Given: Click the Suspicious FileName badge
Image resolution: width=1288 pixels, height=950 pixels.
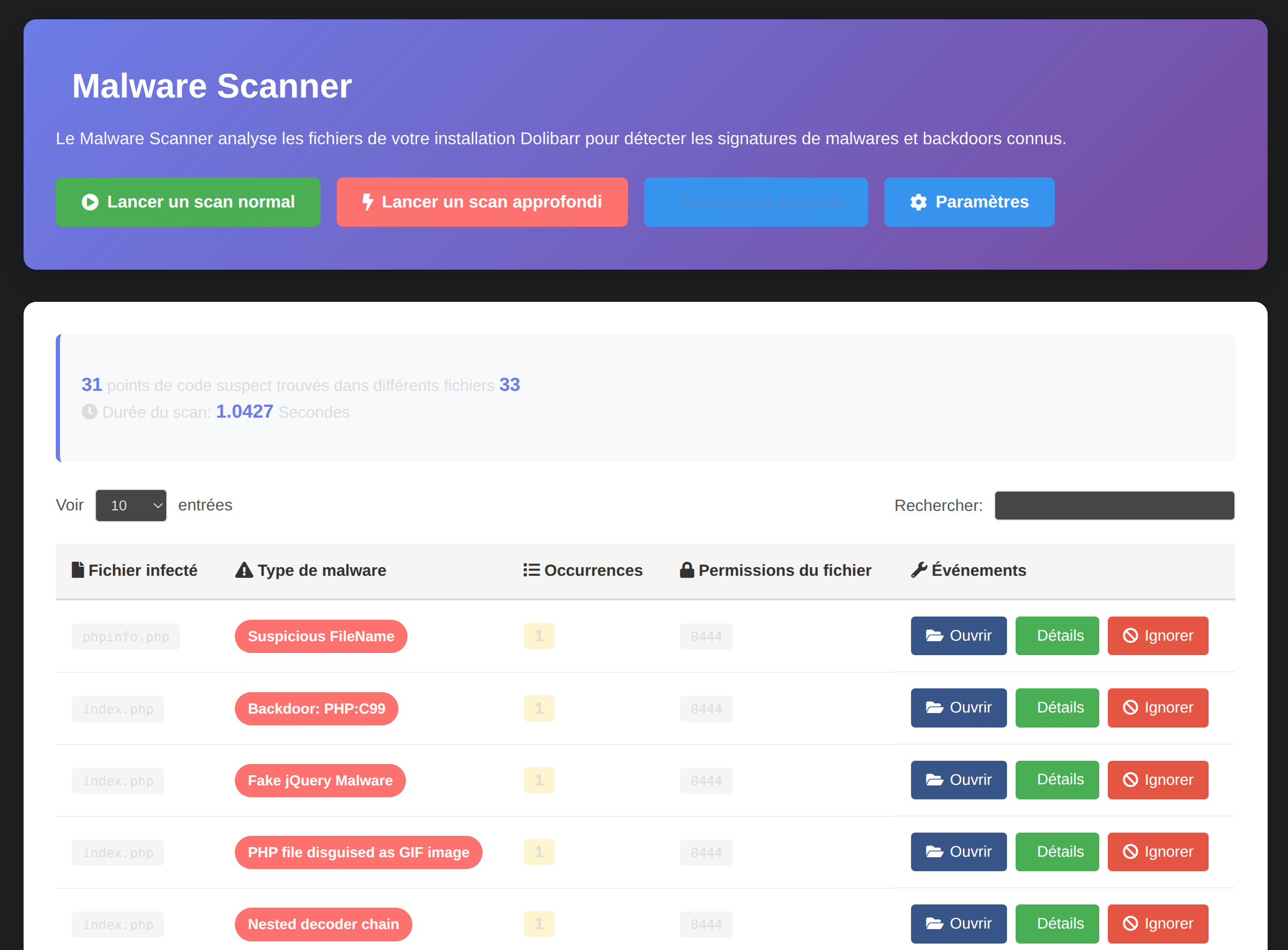Looking at the screenshot, I should [321, 636].
